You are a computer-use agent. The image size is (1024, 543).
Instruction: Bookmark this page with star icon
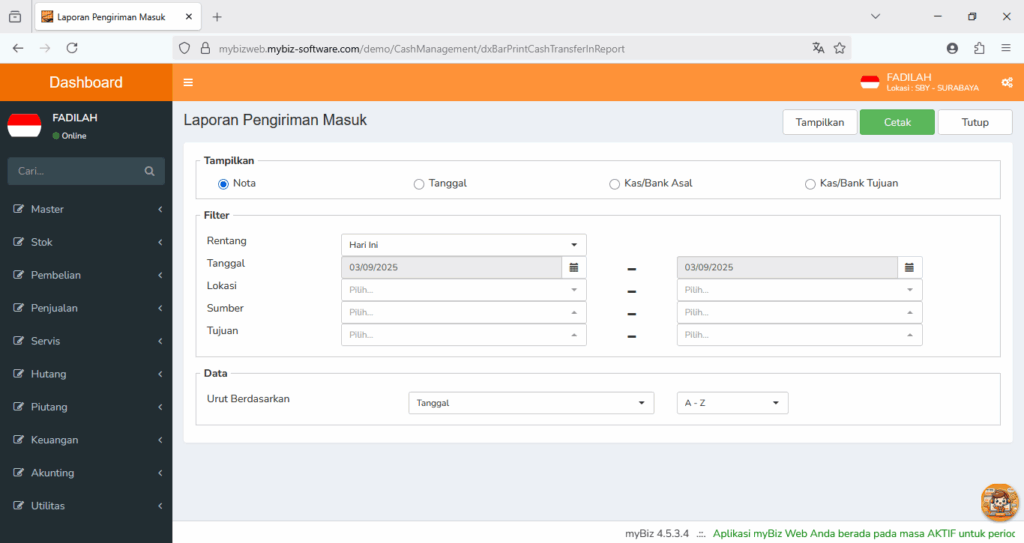coord(840,48)
